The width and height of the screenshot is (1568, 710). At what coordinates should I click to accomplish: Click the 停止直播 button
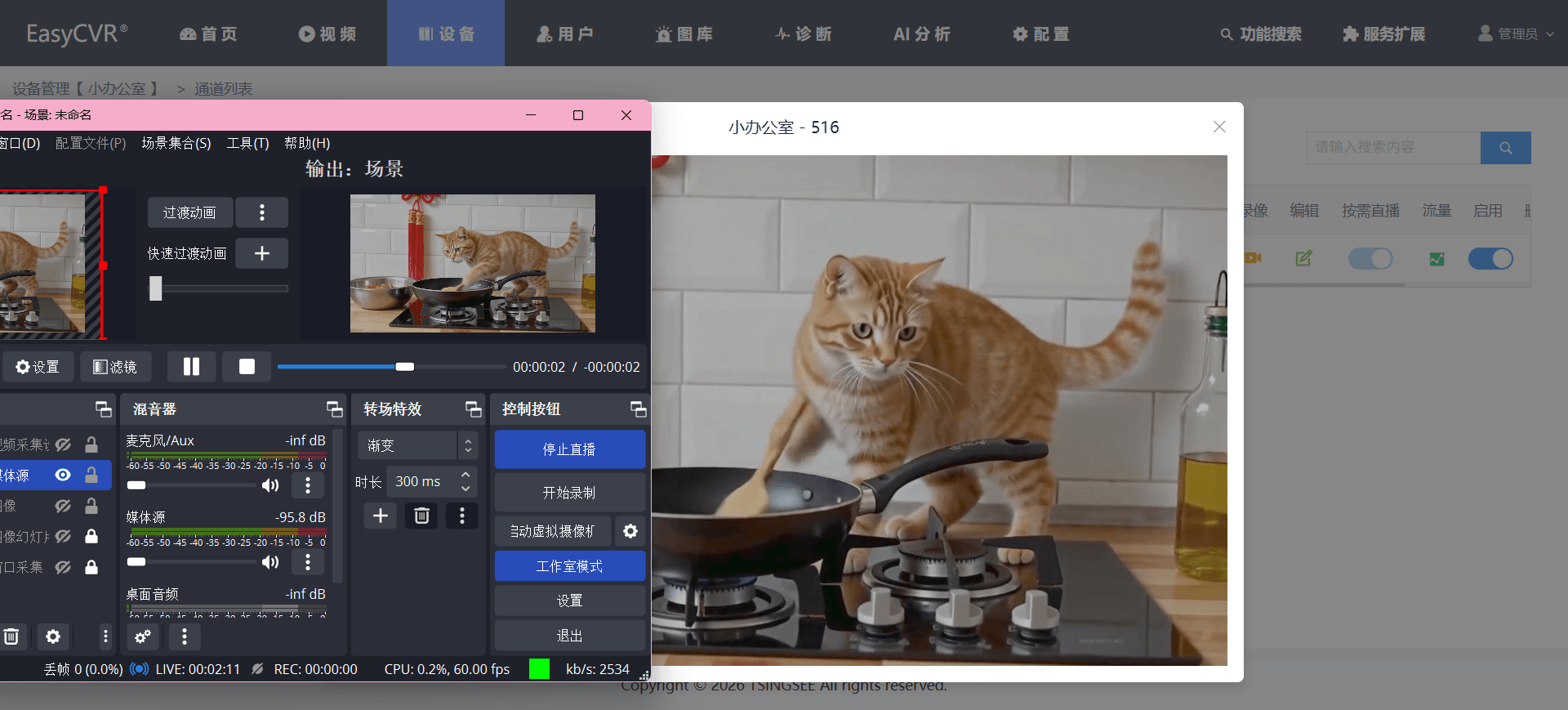click(570, 449)
